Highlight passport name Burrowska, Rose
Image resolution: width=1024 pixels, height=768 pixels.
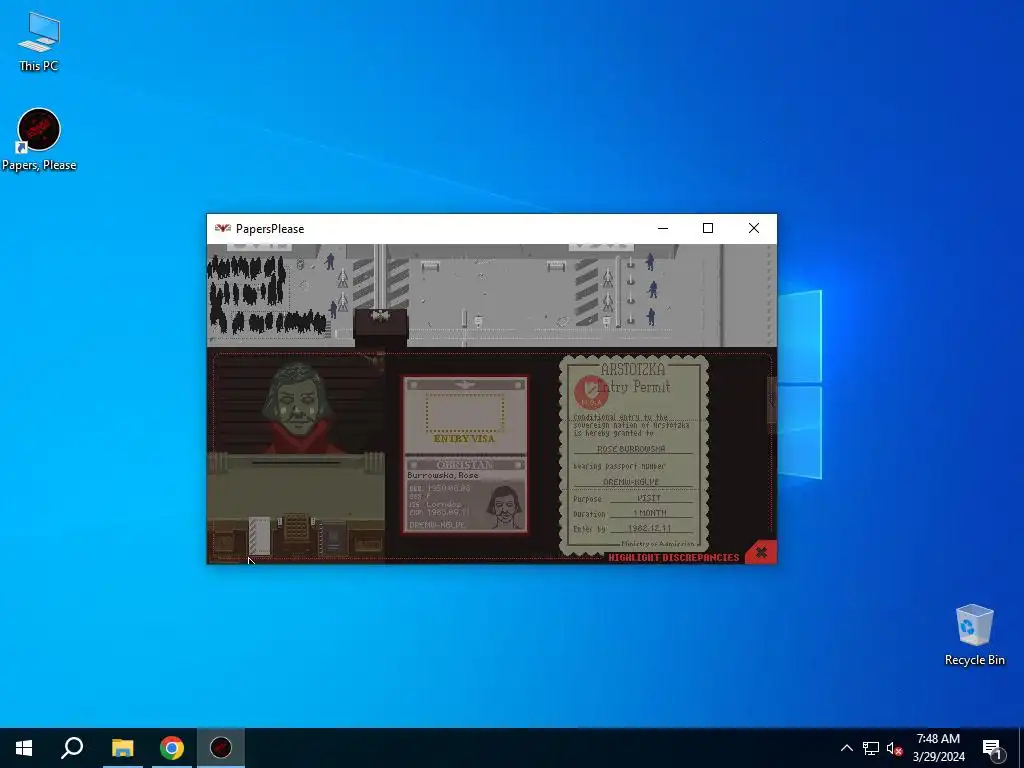[x=443, y=475]
